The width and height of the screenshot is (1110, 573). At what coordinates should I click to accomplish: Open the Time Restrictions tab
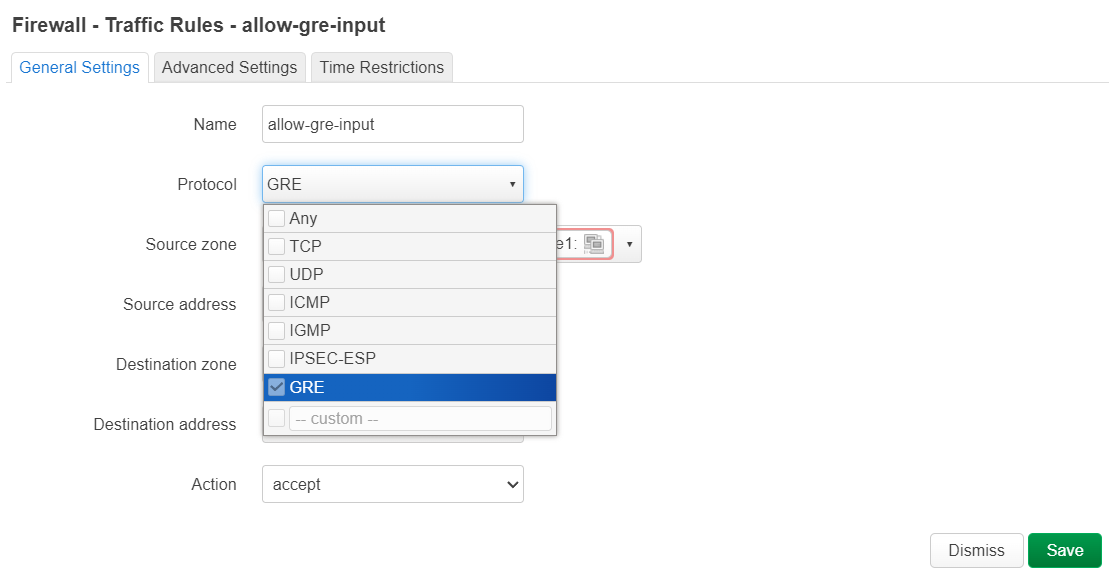pyautogui.click(x=381, y=67)
